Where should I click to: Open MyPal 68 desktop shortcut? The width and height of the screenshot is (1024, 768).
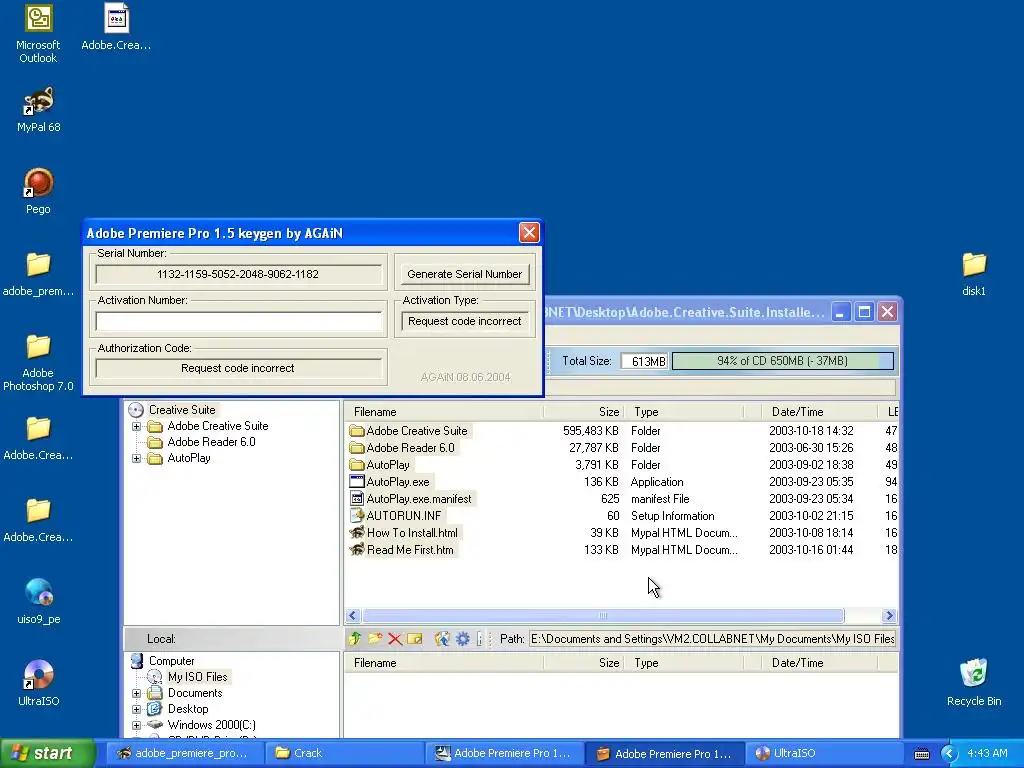tap(39, 110)
